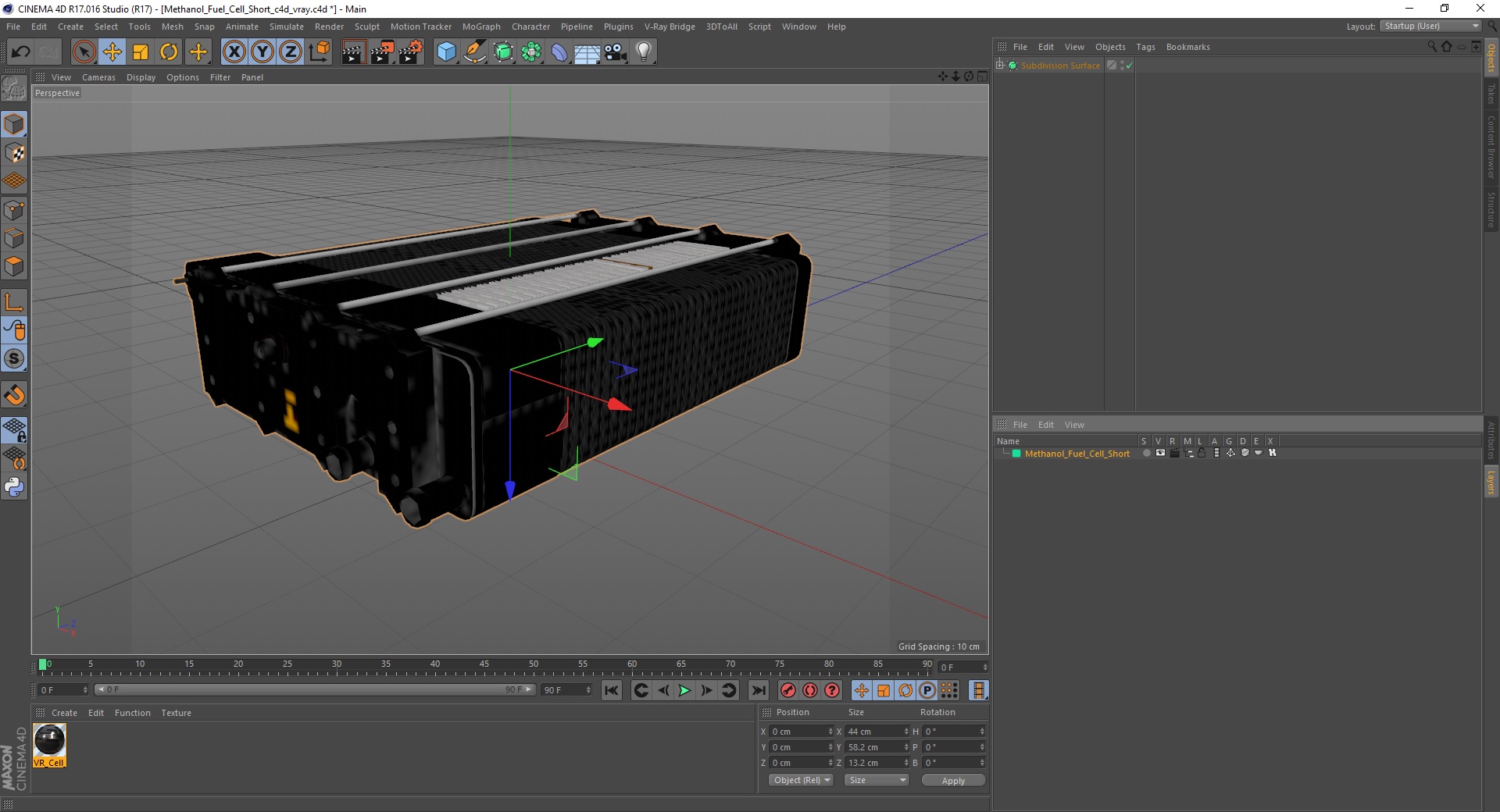Open Edit Render Settings icon

[411, 52]
